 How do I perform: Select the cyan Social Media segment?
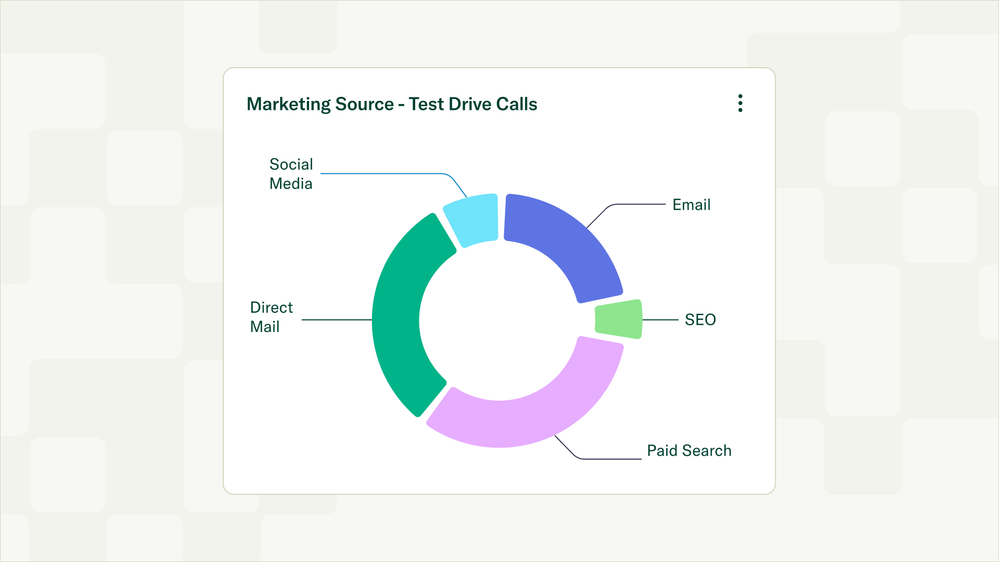473,219
